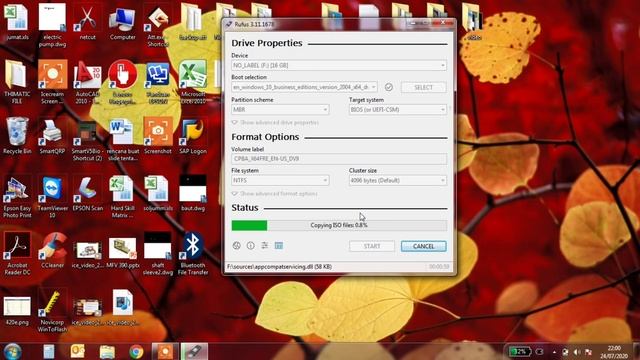640x360 pixels.
Task: Open the Computer desktop icon
Action: pyautogui.click(x=122, y=23)
